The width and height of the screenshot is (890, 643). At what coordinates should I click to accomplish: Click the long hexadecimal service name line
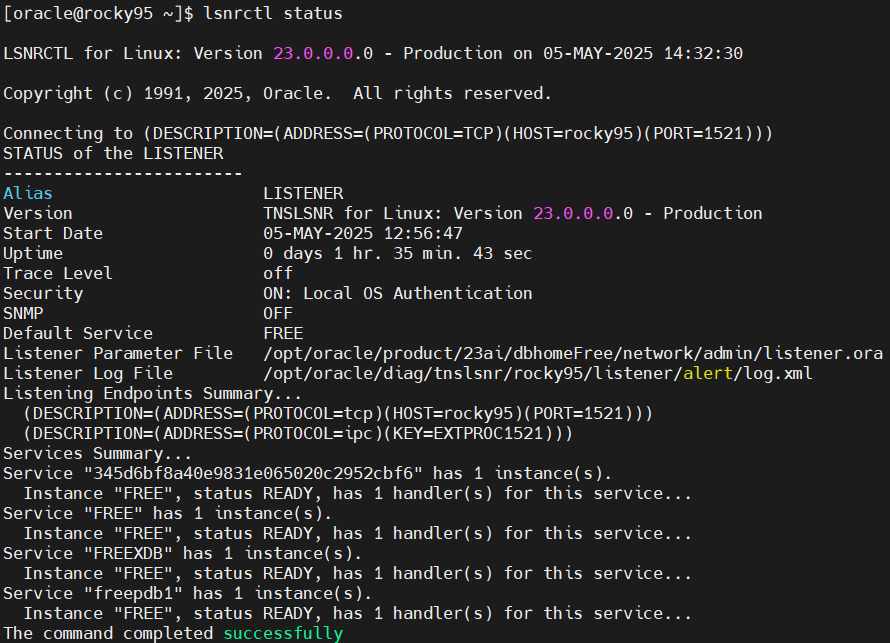point(307,473)
